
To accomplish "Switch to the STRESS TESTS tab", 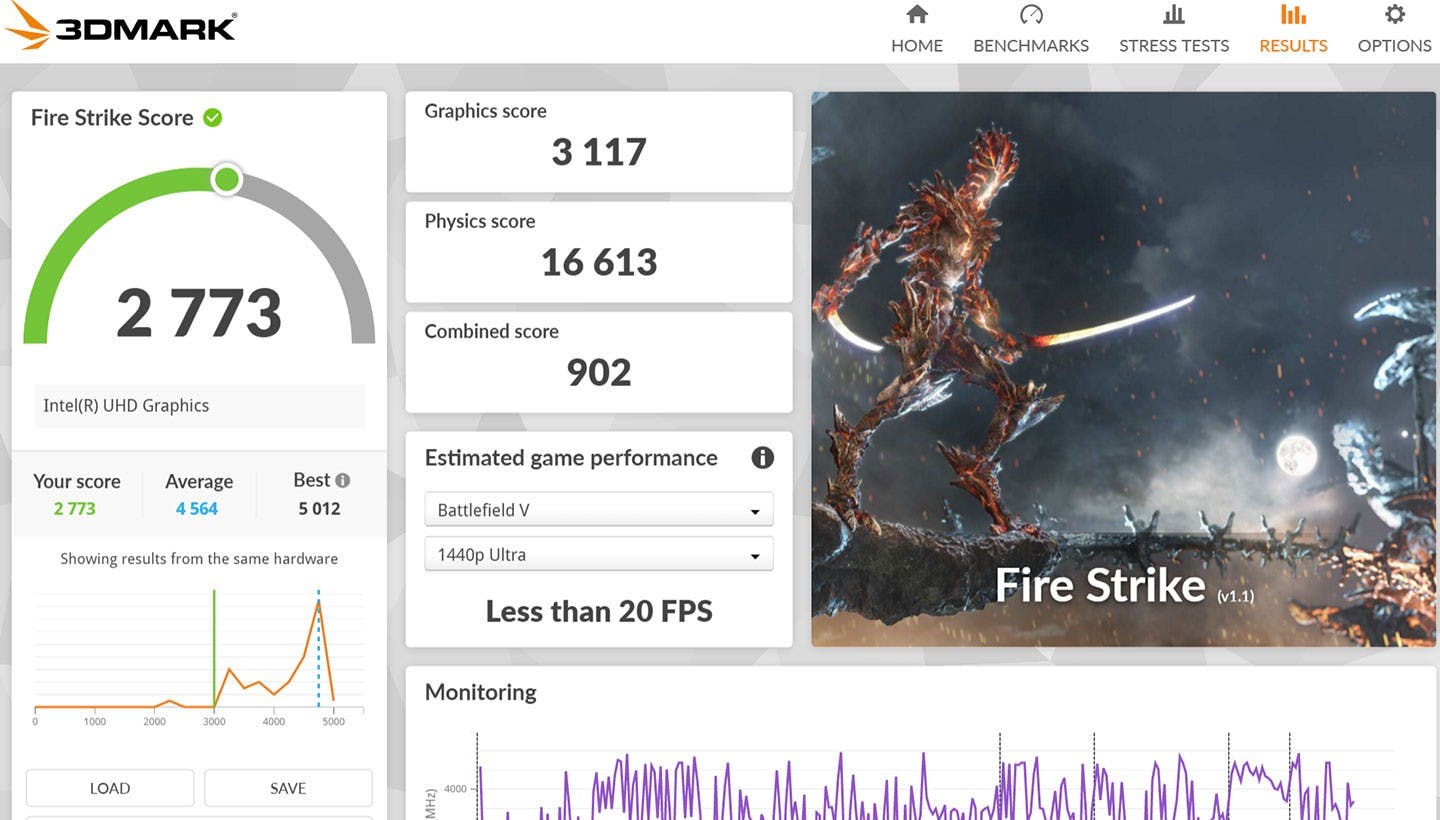I will point(1173,46).
